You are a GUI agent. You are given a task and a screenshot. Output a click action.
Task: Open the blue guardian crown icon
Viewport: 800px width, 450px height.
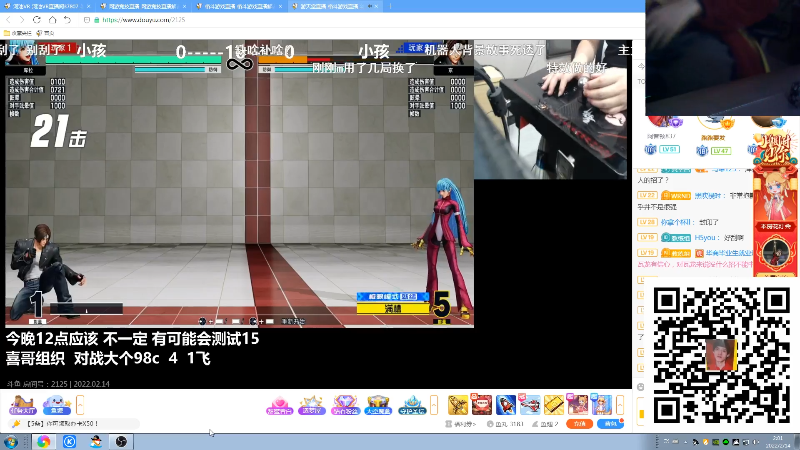tap(412, 405)
